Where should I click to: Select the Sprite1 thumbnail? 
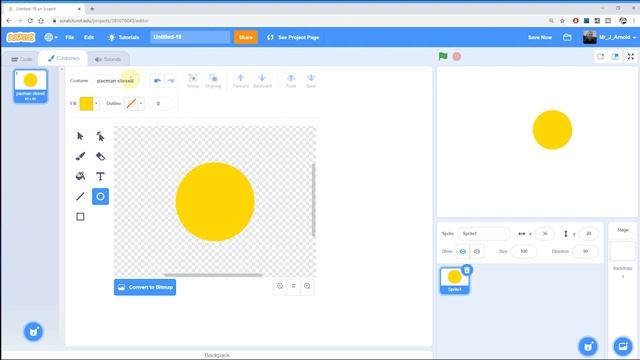click(454, 280)
